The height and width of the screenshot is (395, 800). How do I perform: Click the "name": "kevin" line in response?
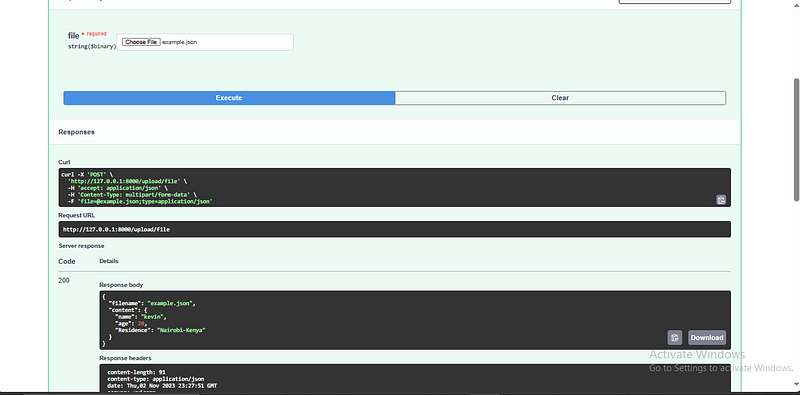click(140, 317)
